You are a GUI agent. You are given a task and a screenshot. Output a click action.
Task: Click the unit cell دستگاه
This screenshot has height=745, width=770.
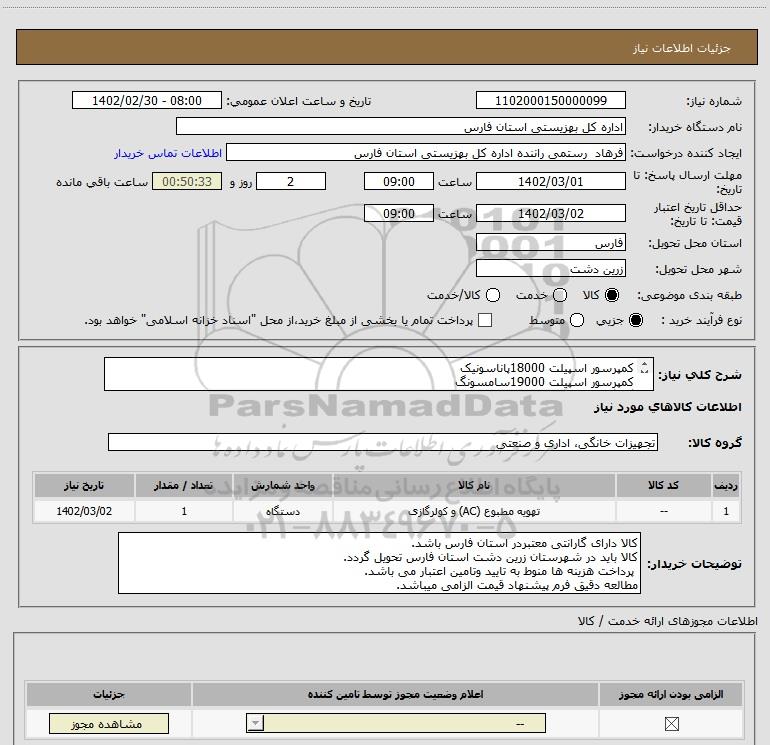tap(283, 511)
